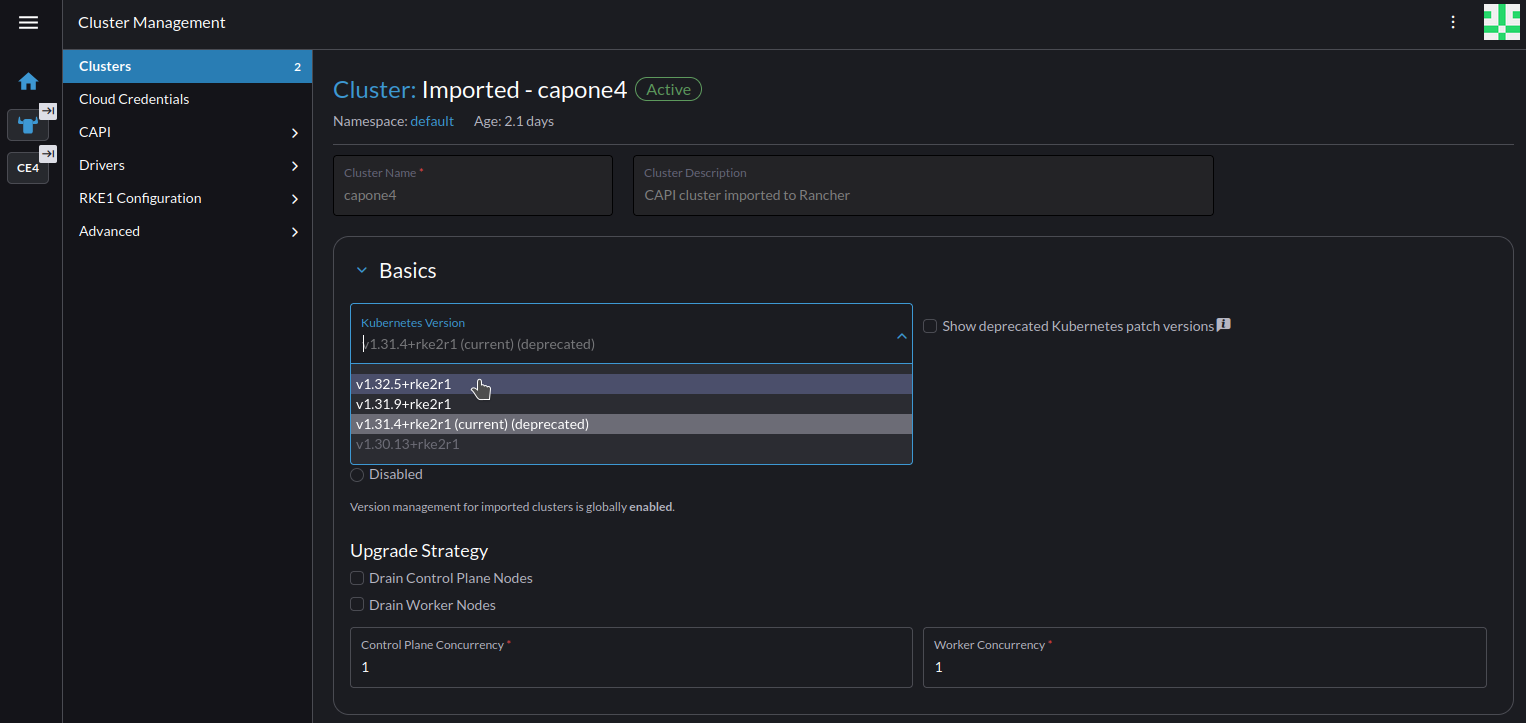Check Drain Worker Nodes

357,605
